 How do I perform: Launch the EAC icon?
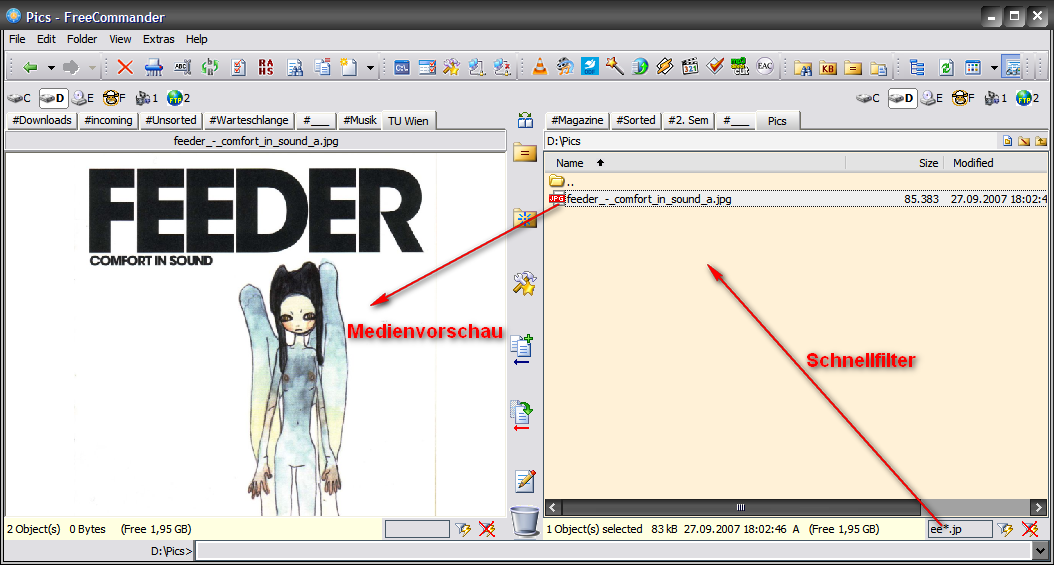pyautogui.click(x=765, y=66)
